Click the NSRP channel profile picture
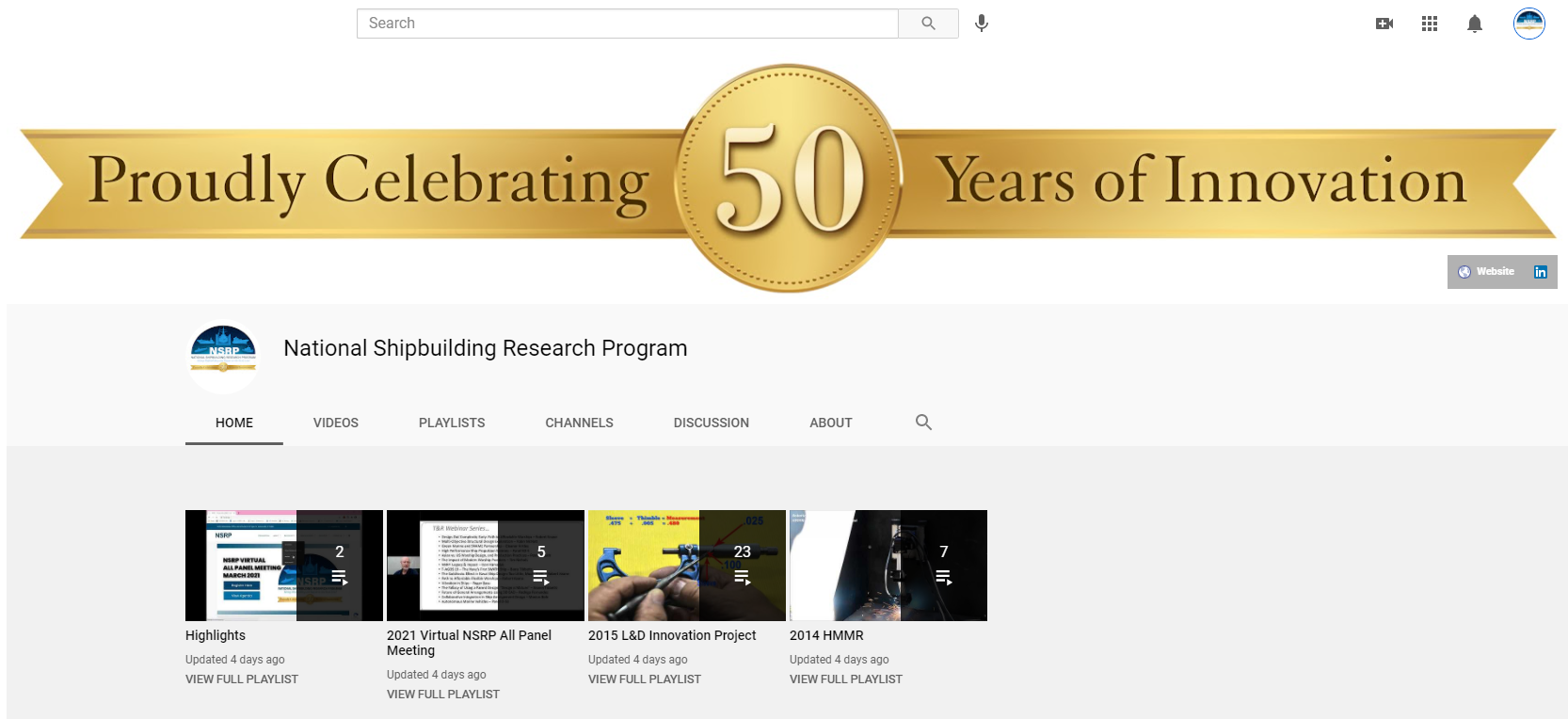This screenshot has height=719, width=1568. point(223,359)
